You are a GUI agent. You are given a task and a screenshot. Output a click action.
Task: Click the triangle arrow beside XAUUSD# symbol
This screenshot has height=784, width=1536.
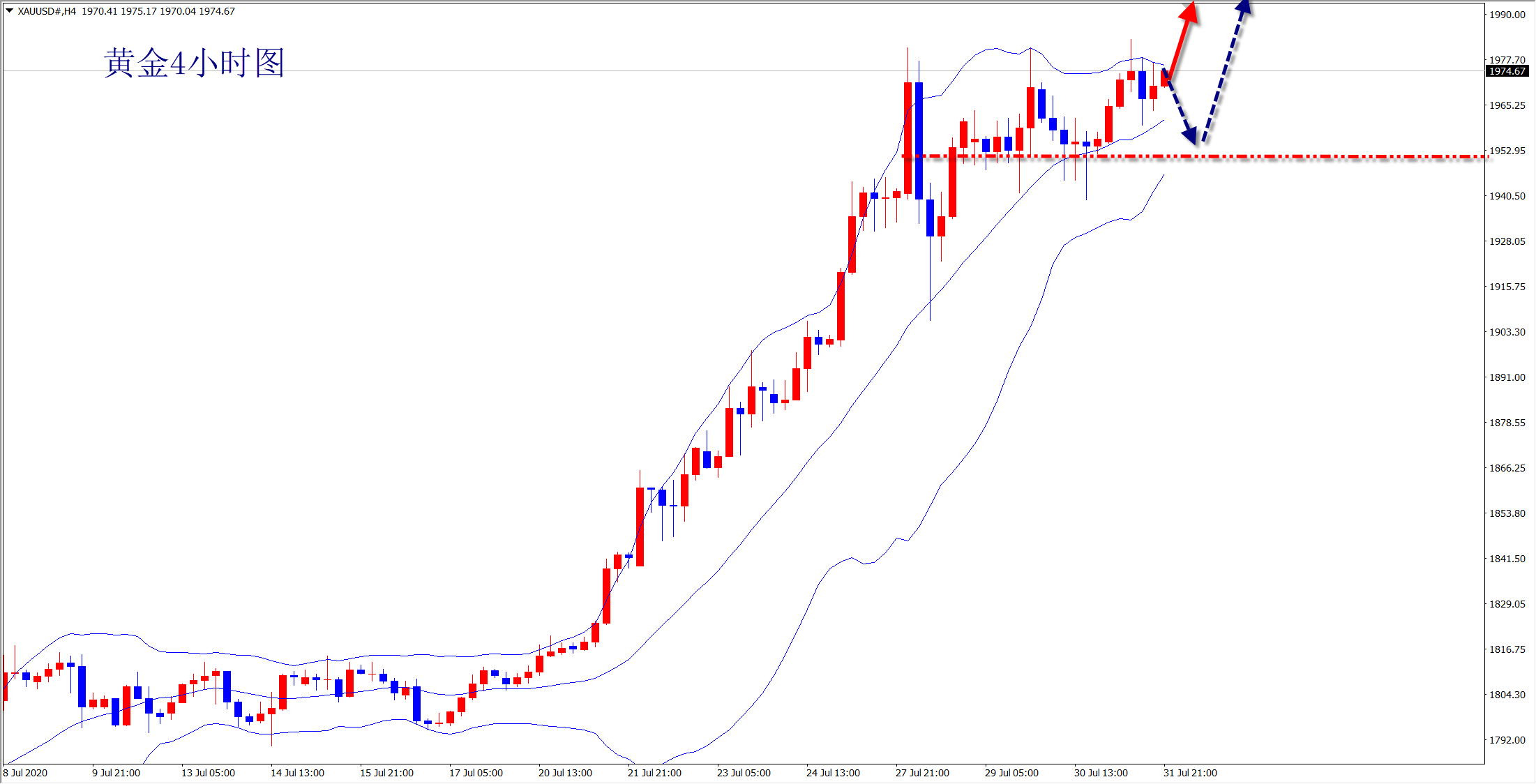pos(9,11)
